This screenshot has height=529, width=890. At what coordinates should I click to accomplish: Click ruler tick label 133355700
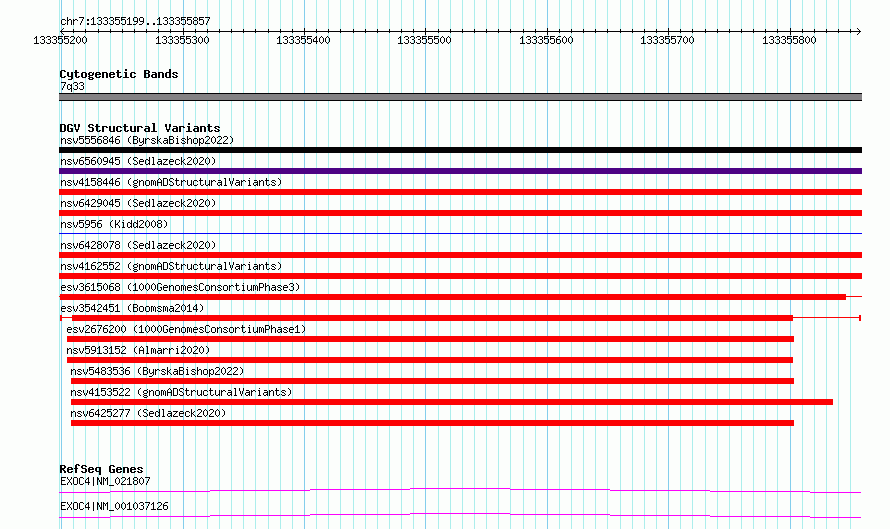click(667, 40)
